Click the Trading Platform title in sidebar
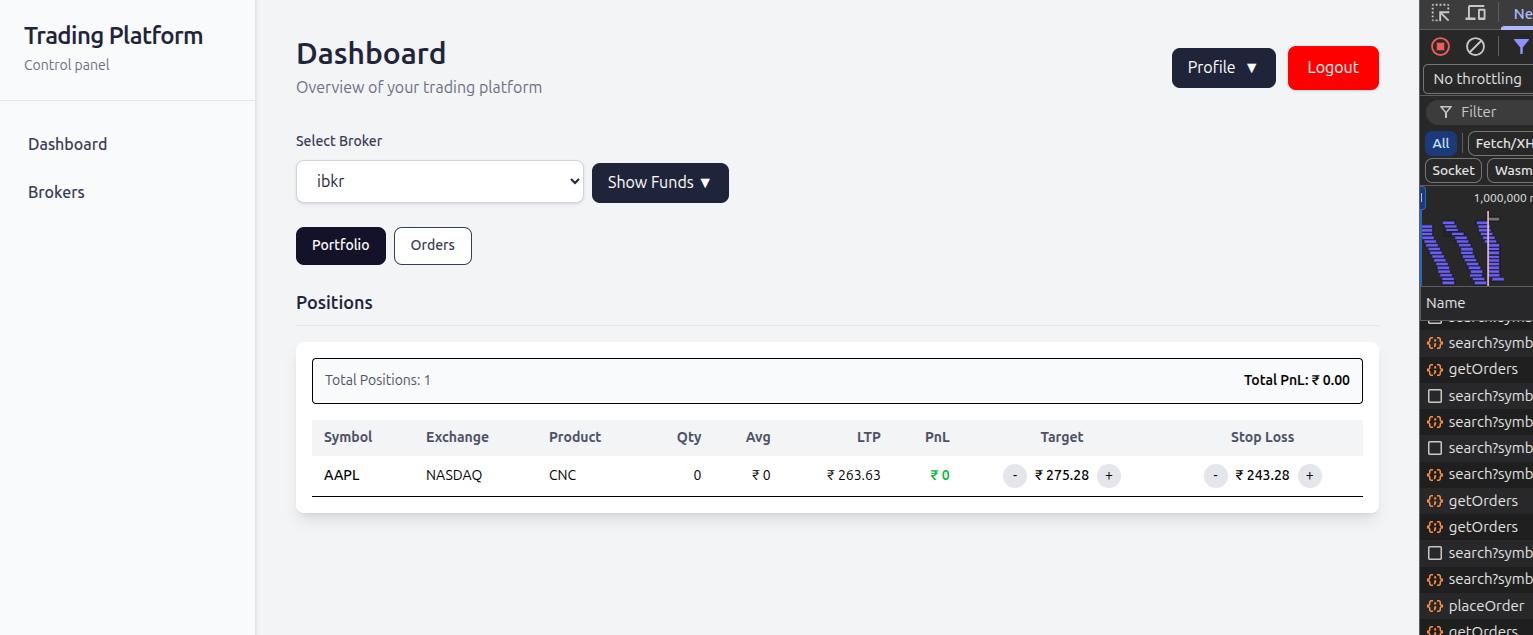1533x635 pixels. (x=113, y=36)
